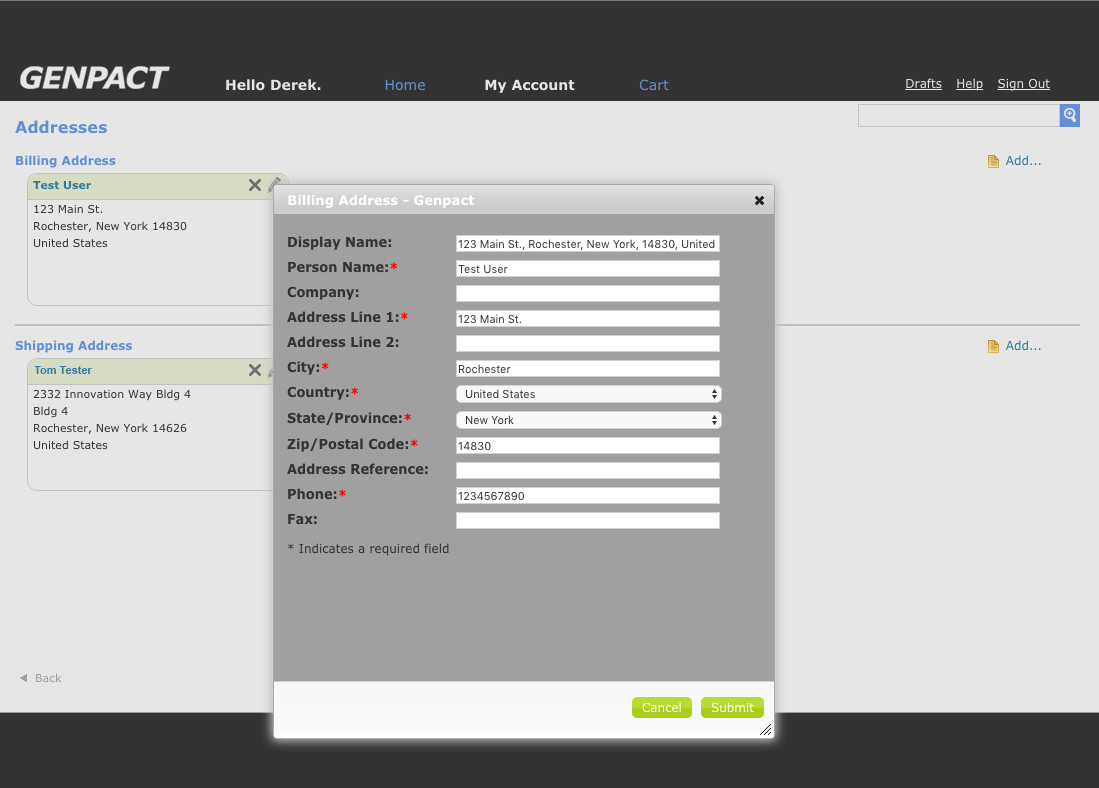This screenshot has height=788, width=1099.
Task: Delete the Tom Tester shipping address
Action: (255, 370)
